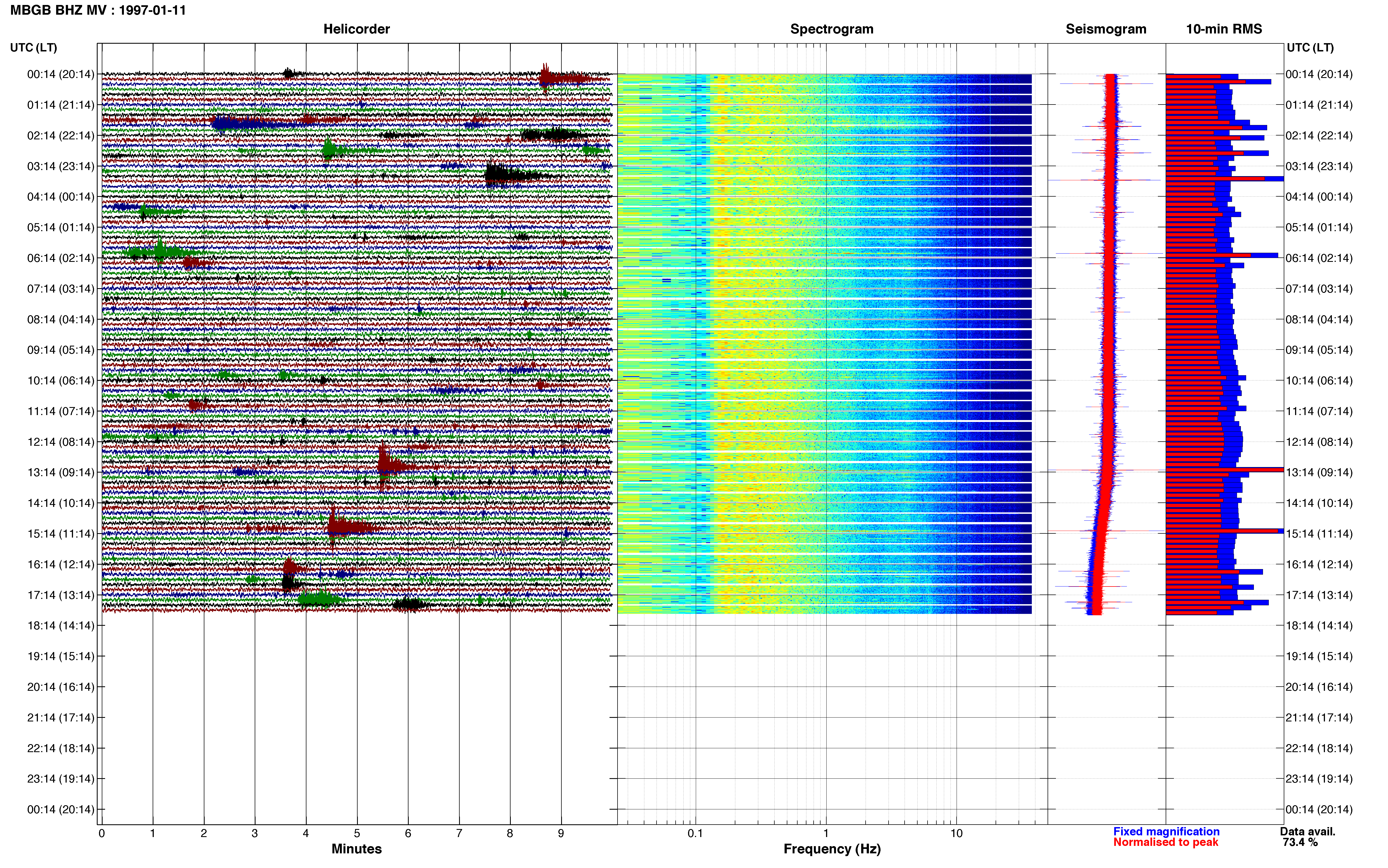Select the blue "Fixed magnification" legend text
Screen dimensions: 1388x868
[1166, 831]
